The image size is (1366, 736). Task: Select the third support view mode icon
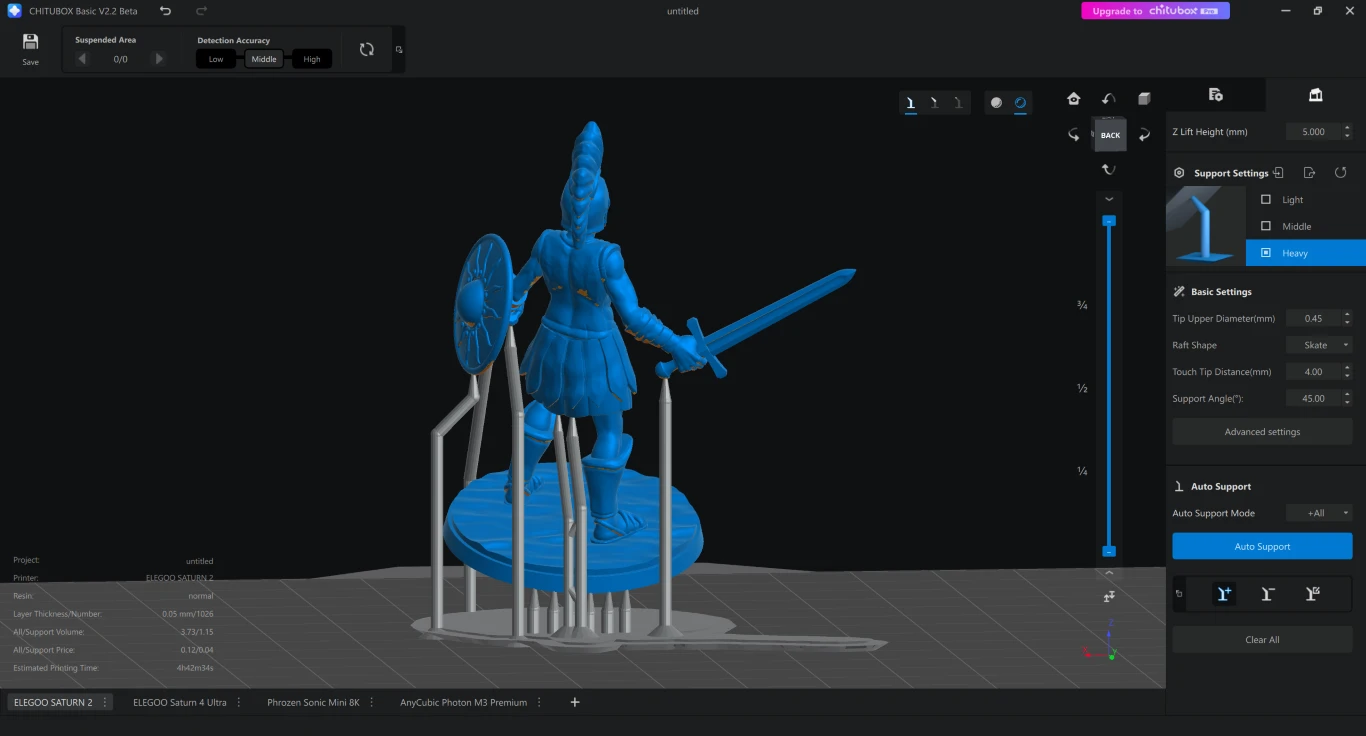pos(958,102)
